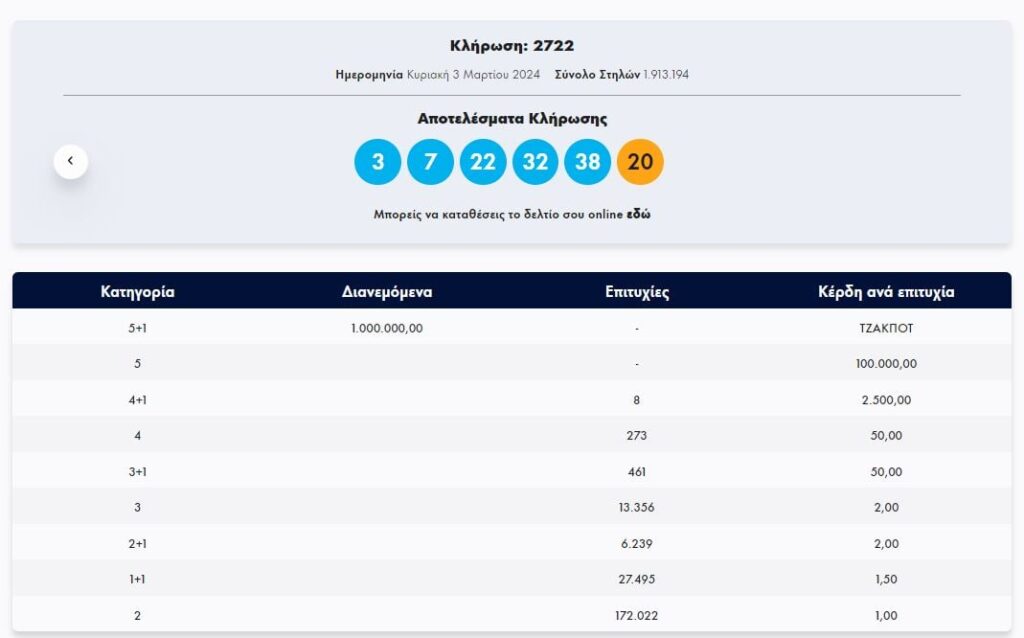
Task: Go to the previous draw with the left arrow
Action: coord(71,161)
